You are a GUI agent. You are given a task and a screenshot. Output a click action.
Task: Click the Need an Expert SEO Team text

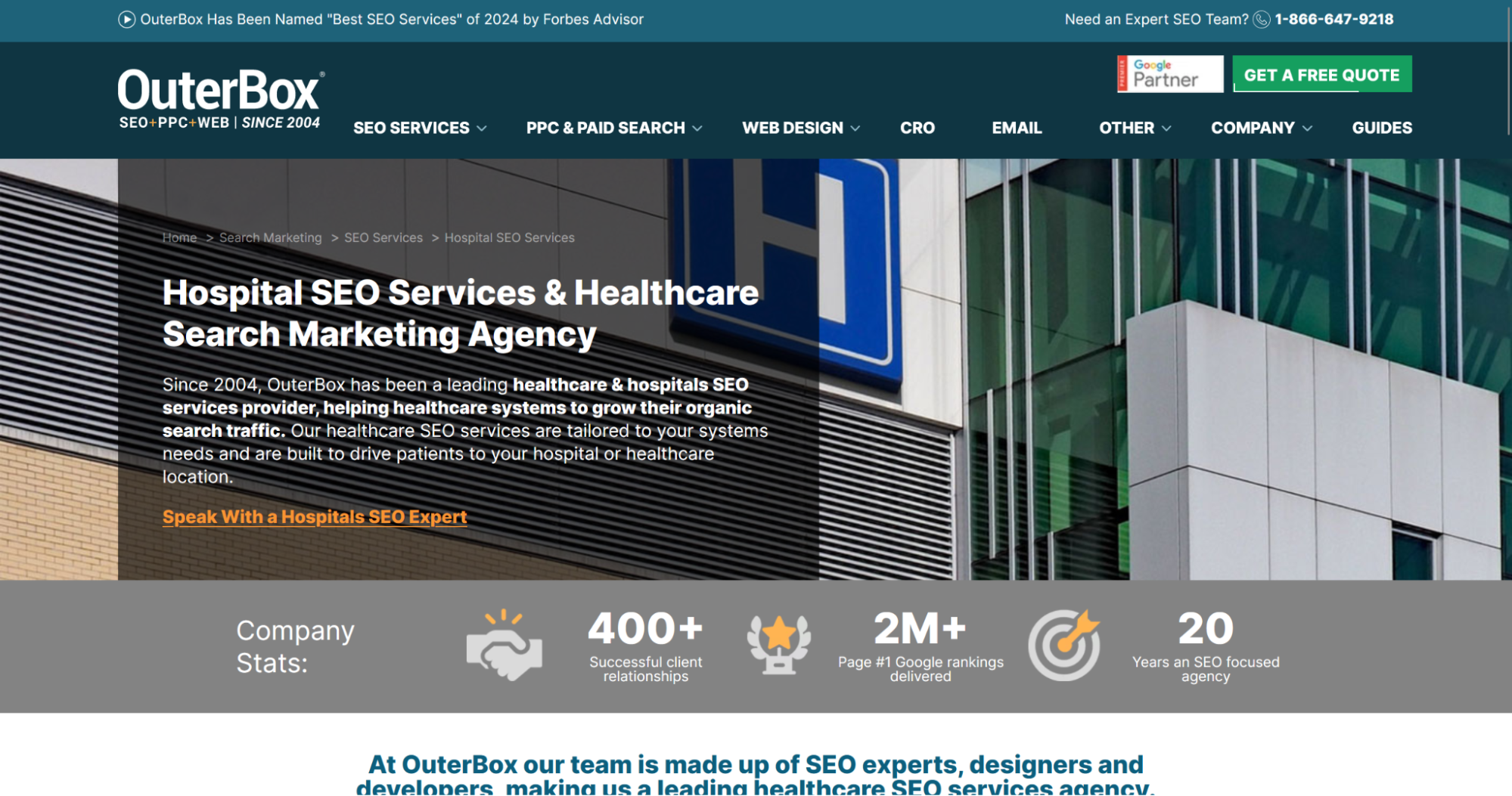[x=1157, y=20]
